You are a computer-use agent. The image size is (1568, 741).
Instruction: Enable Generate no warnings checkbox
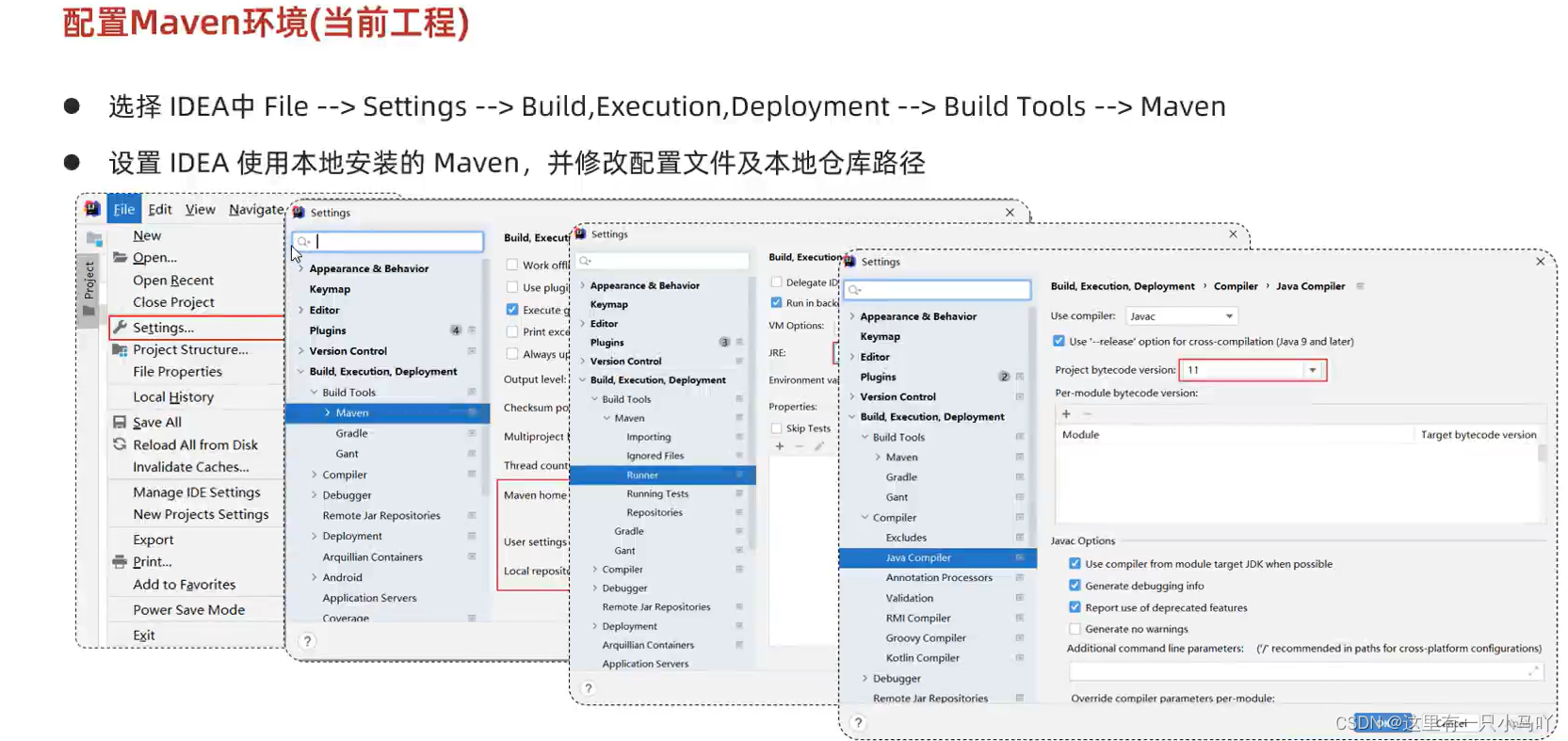1075,628
